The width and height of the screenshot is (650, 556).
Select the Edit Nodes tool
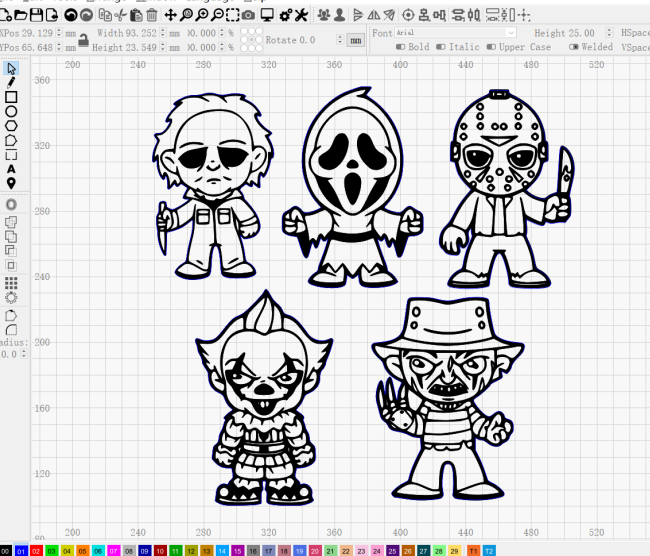pyautogui.click(x=11, y=140)
